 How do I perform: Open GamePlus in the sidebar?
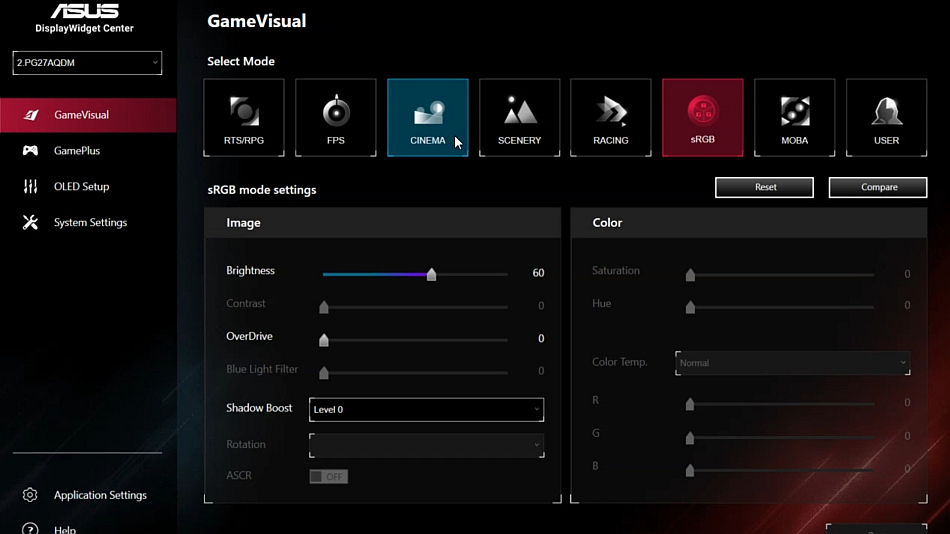pyautogui.click(x=77, y=151)
